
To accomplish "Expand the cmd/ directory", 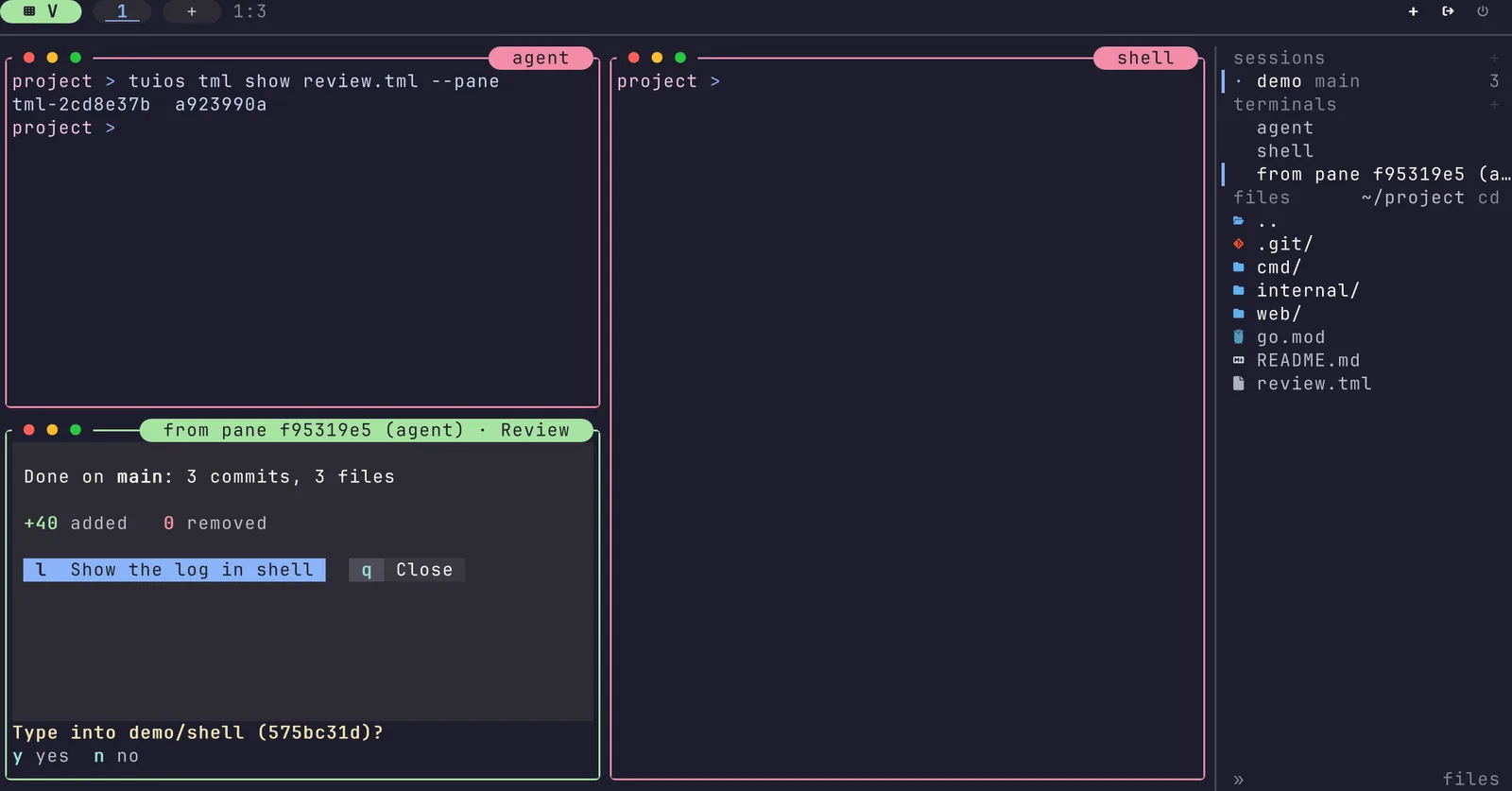I will pyautogui.click(x=1279, y=267).
